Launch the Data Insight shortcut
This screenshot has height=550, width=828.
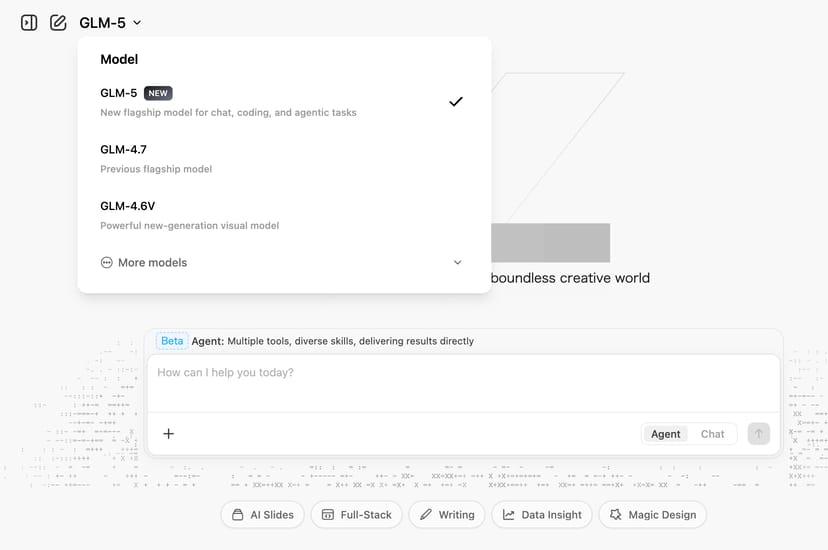point(542,515)
